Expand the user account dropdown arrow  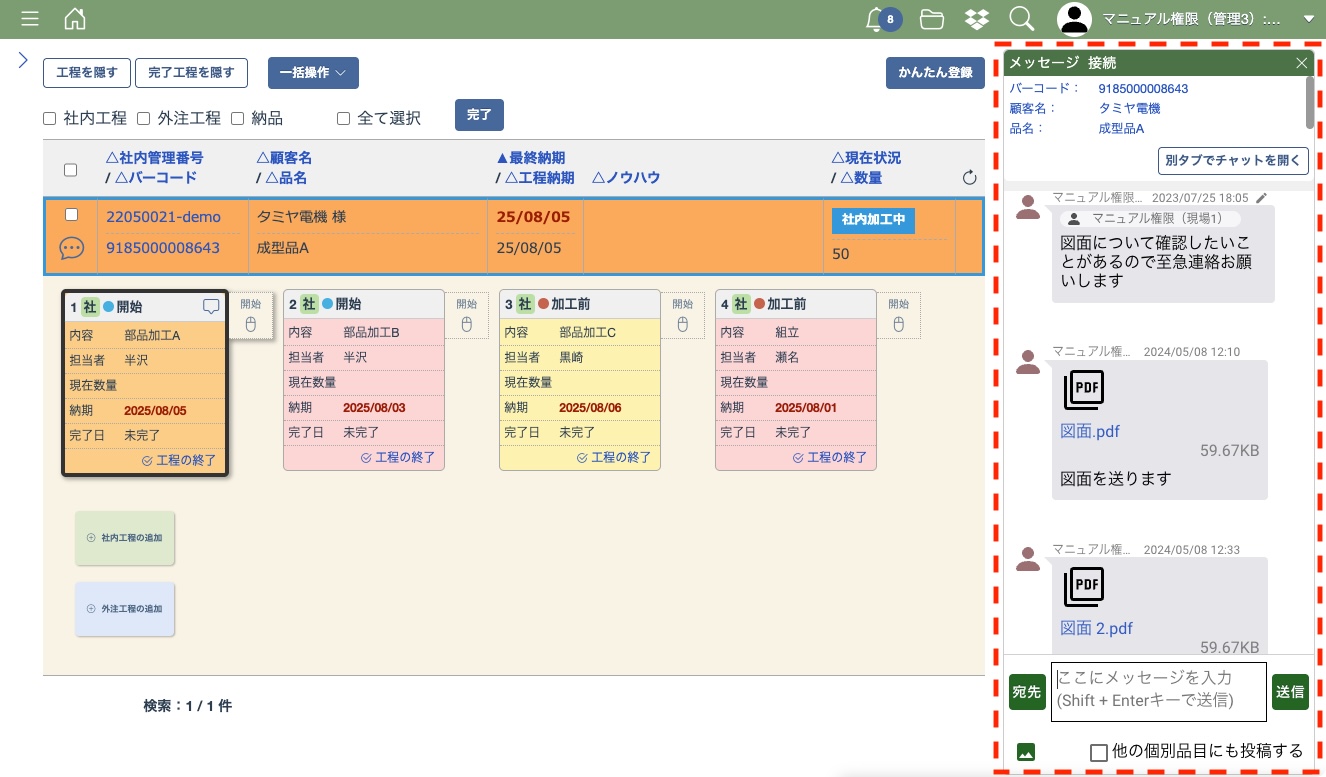1308,19
